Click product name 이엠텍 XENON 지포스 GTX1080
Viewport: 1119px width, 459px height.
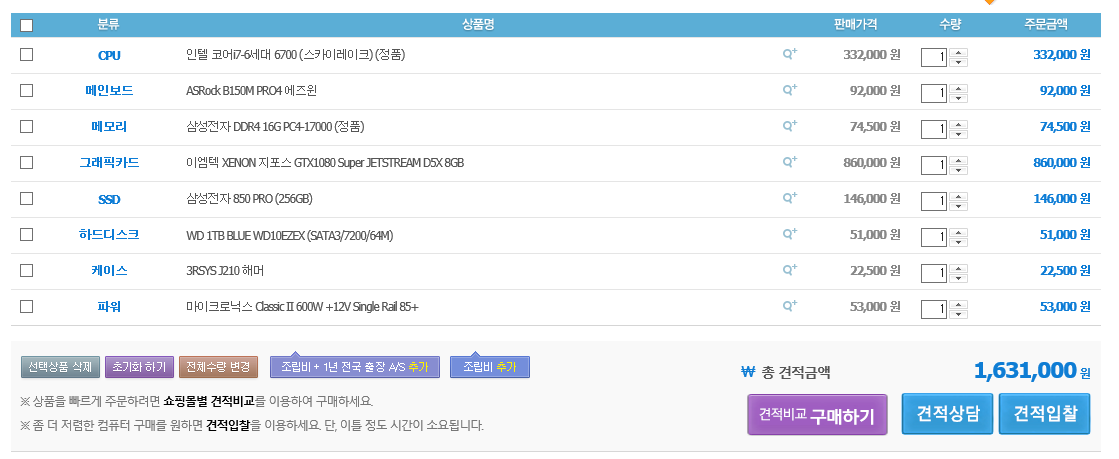(325, 163)
